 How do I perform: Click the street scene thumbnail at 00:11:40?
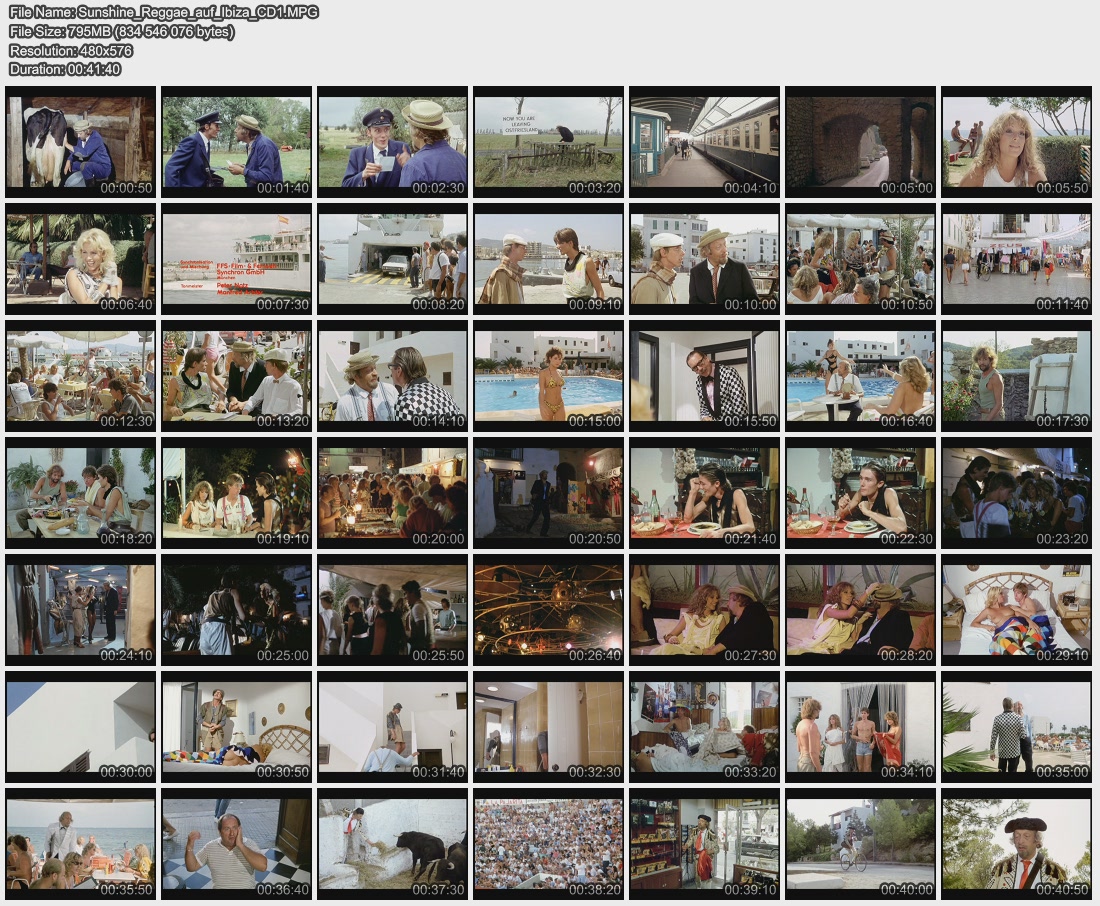click(1016, 259)
